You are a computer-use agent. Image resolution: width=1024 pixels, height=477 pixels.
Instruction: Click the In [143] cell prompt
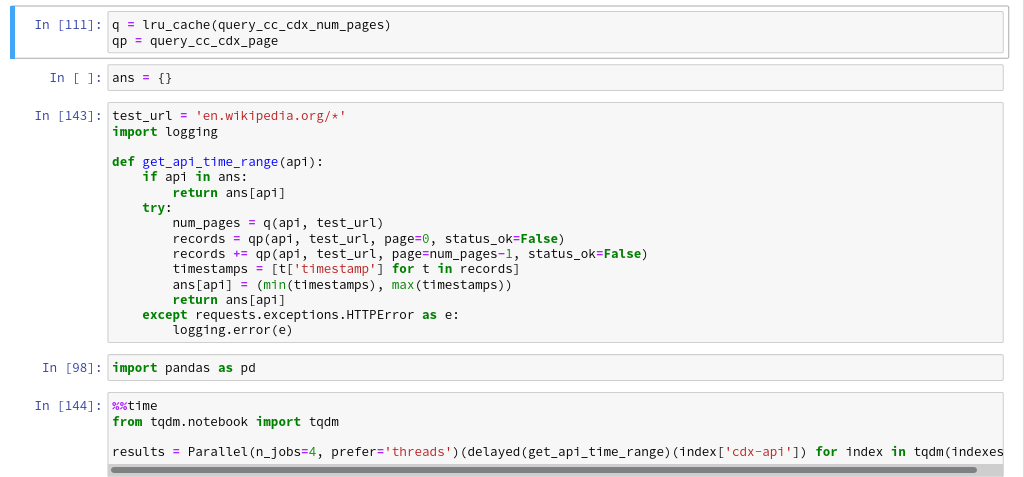[68, 116]
